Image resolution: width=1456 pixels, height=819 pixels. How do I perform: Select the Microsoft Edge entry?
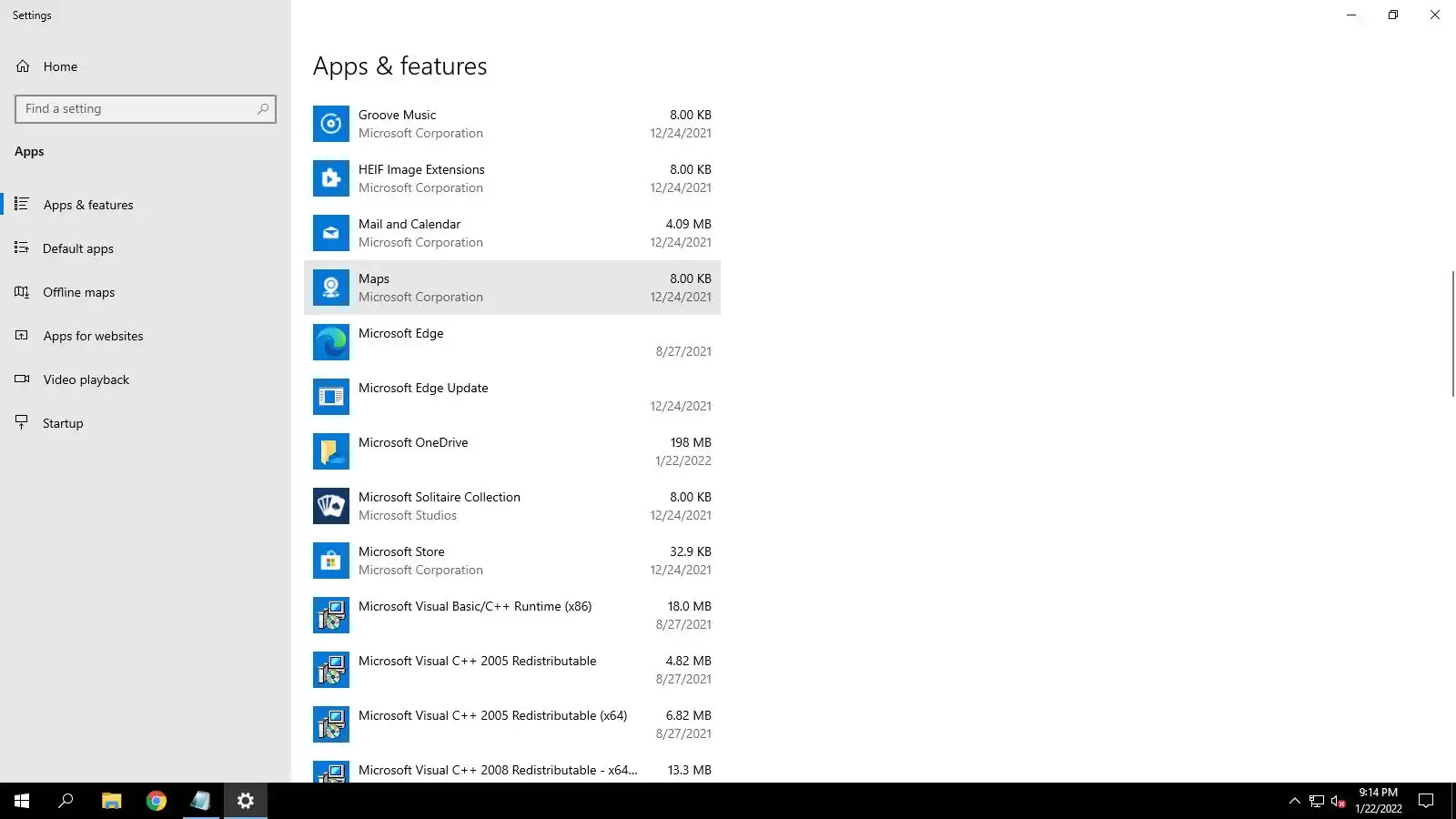coord(512,342)
